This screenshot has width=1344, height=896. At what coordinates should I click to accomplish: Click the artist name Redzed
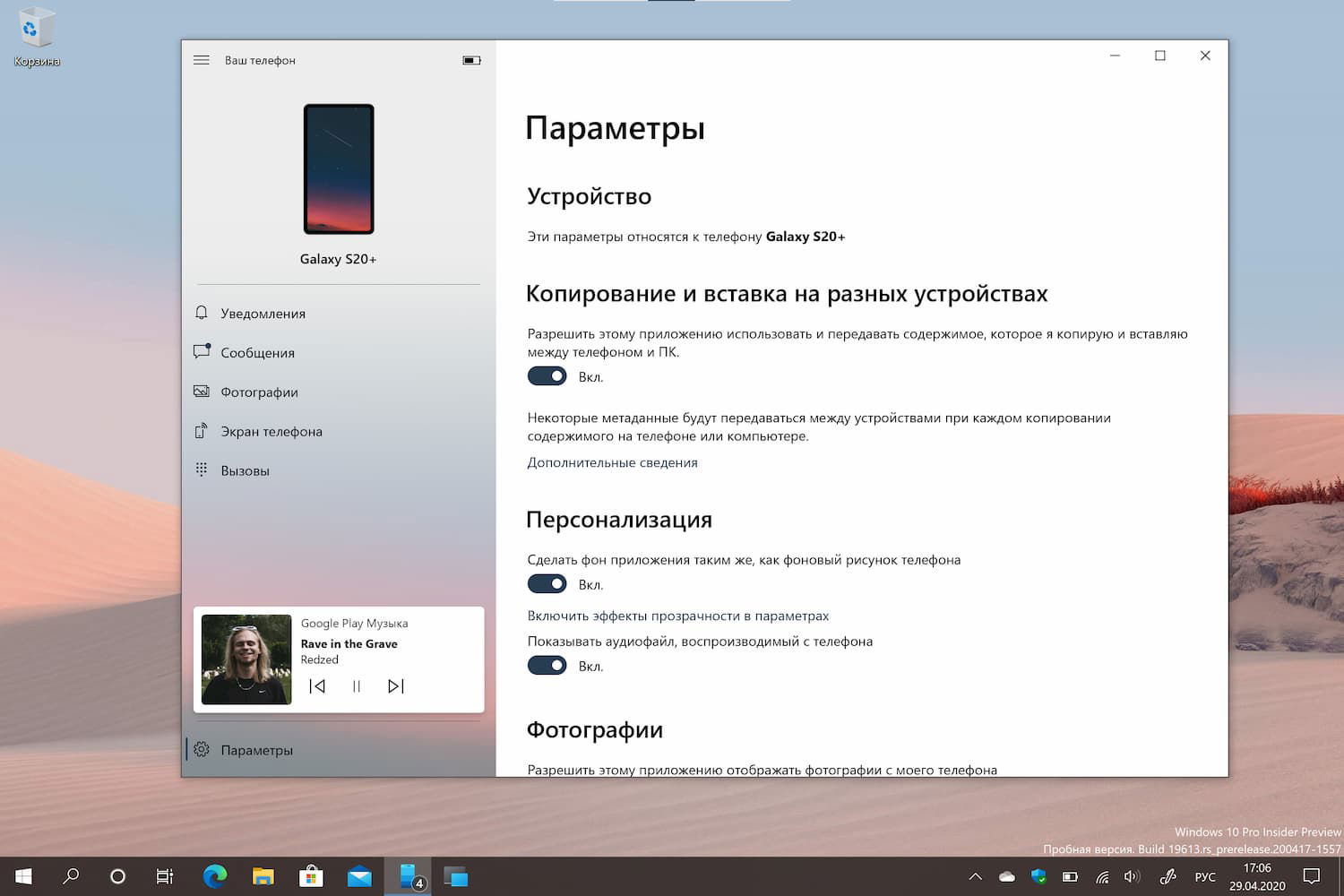coord(320,659)
